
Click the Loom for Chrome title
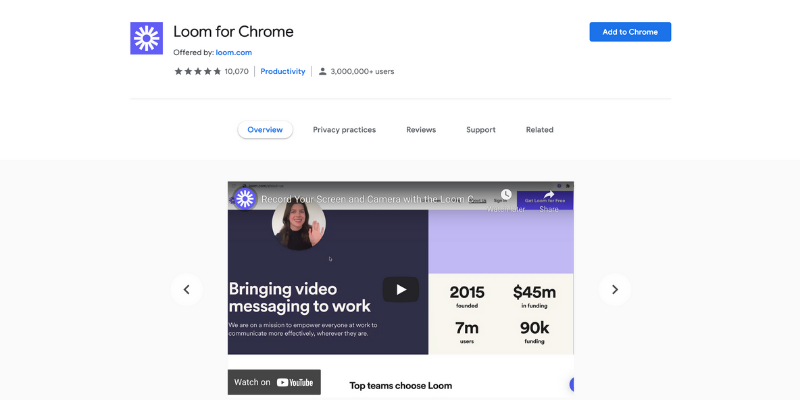[x=233, y=32]
